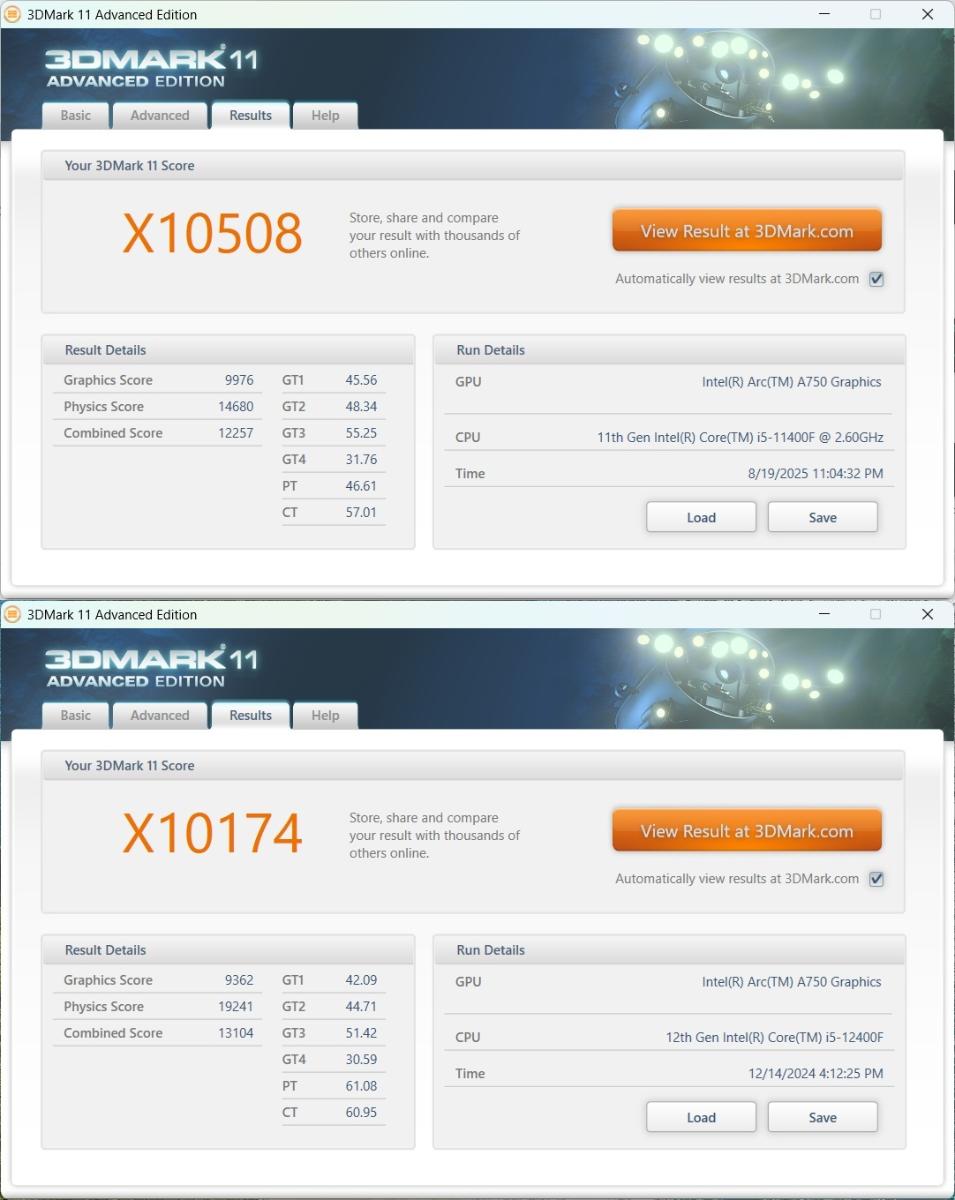The image size is (955, 1200).
Task: Close the bottom 3DMark 11 window
Action: coord(927,614)
